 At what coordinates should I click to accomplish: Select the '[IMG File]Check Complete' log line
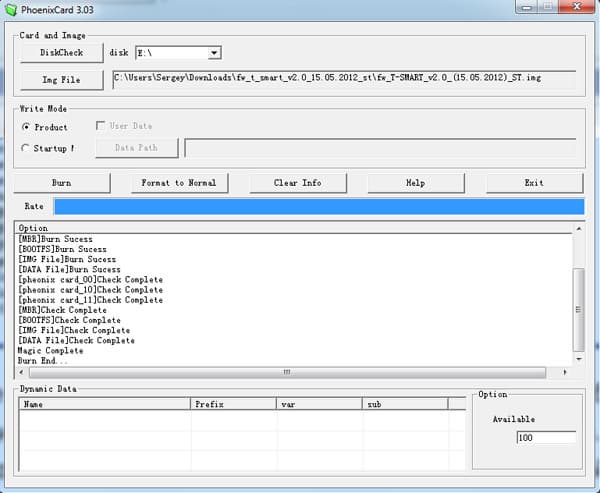click(74, 330)
